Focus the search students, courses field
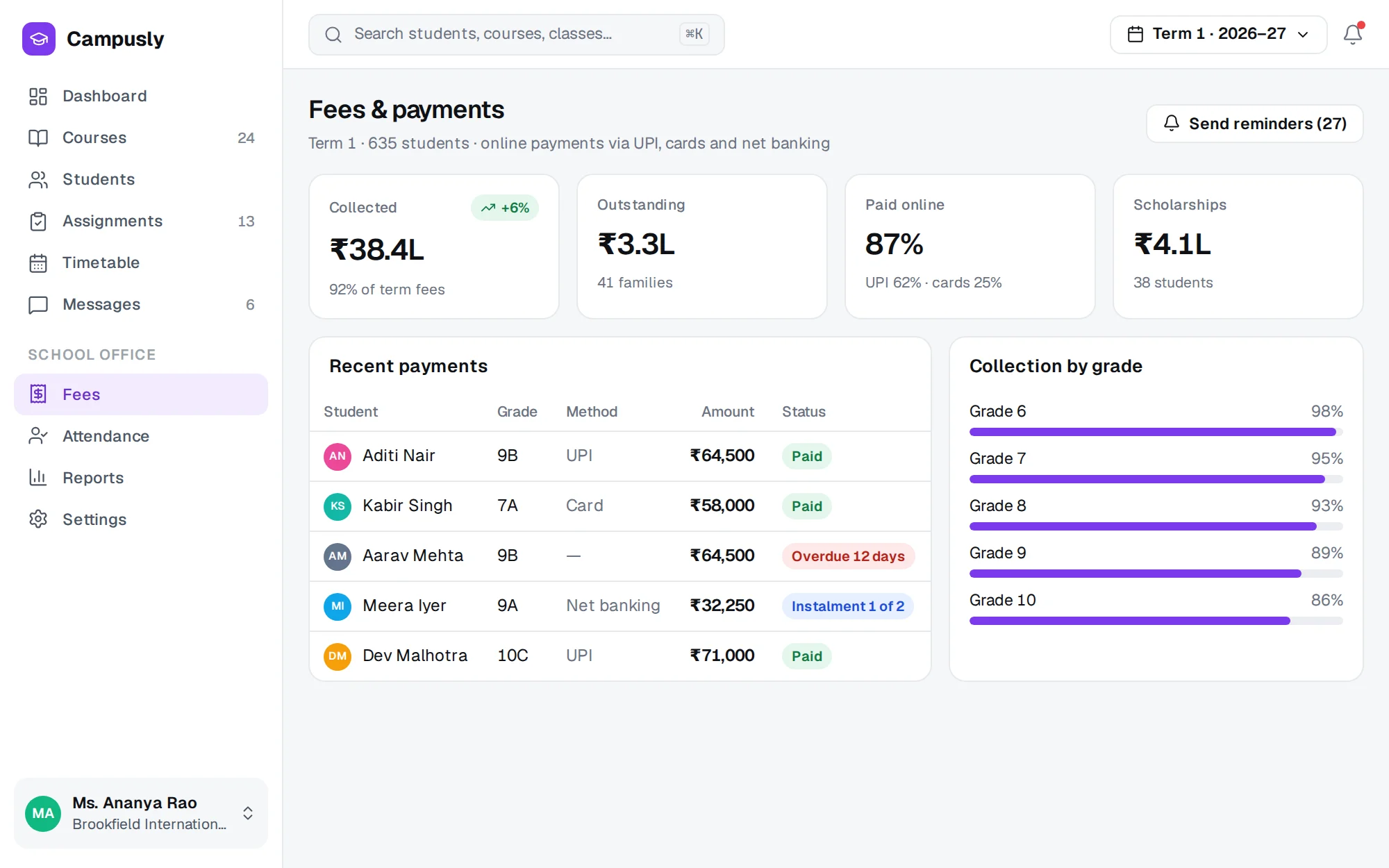Viewport: 1389px width, 868px height. (x=517, y=34)
